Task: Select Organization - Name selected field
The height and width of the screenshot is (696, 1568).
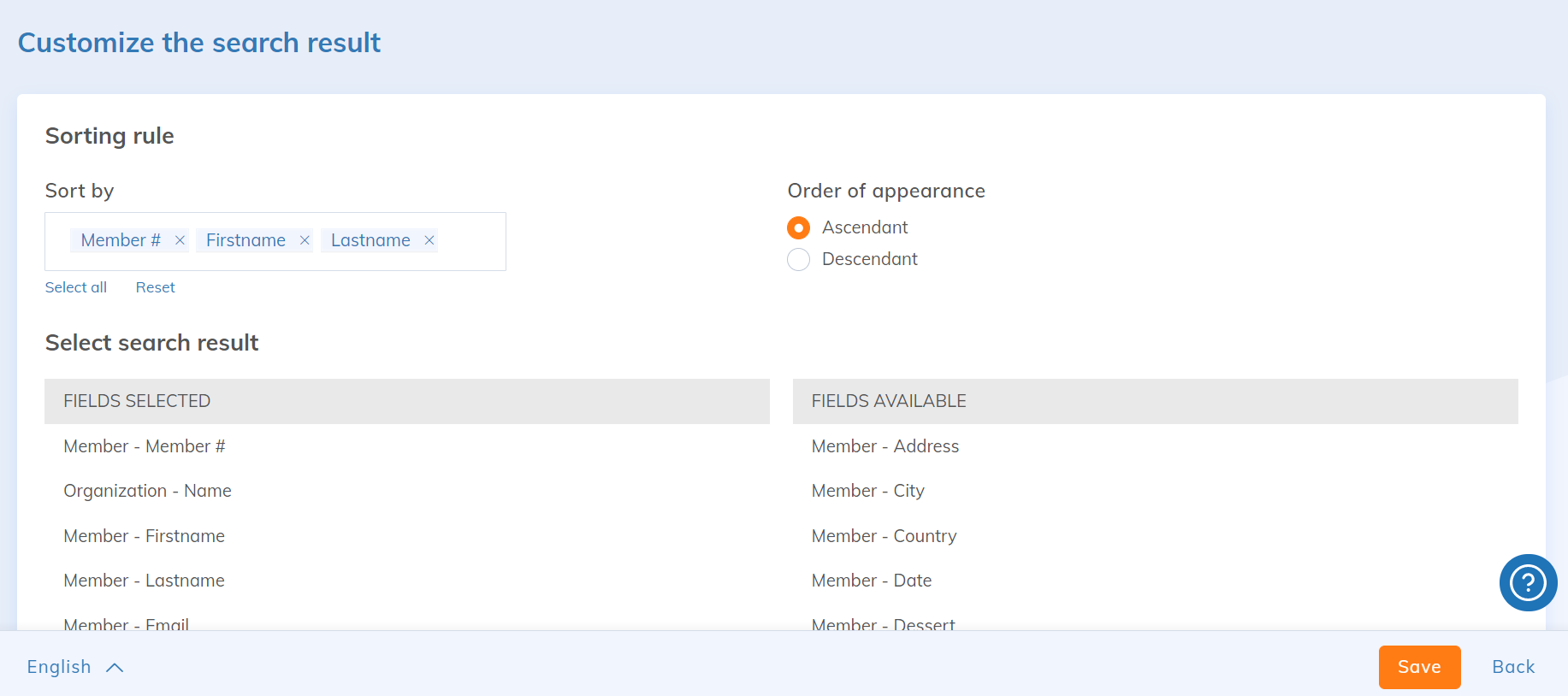Action: tap(147, 491)
